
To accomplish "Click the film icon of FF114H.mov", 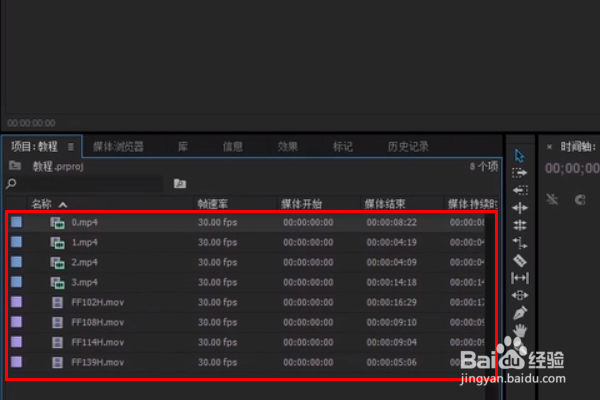I will coord(57,343).
